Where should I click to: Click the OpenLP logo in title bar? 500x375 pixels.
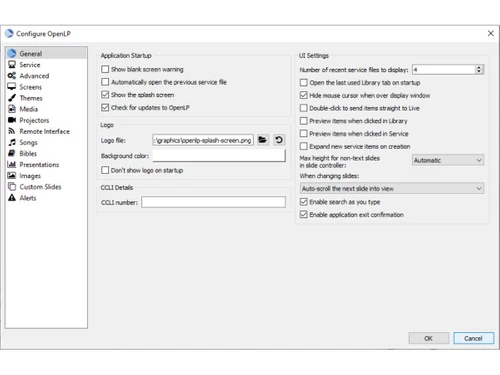pos(9,33)
